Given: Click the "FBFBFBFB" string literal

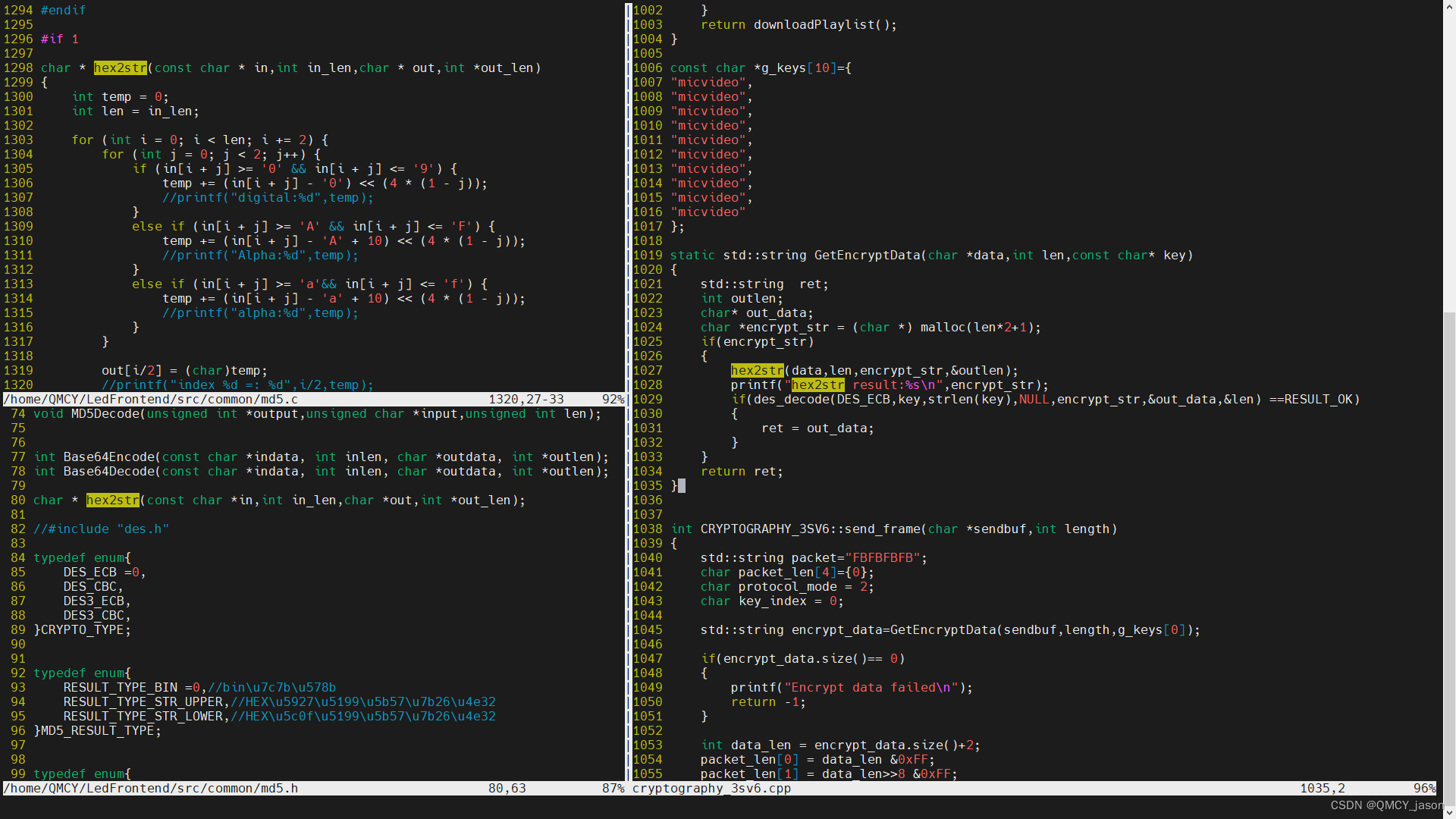Looking at the screenshot, I should tap(882, 558).
